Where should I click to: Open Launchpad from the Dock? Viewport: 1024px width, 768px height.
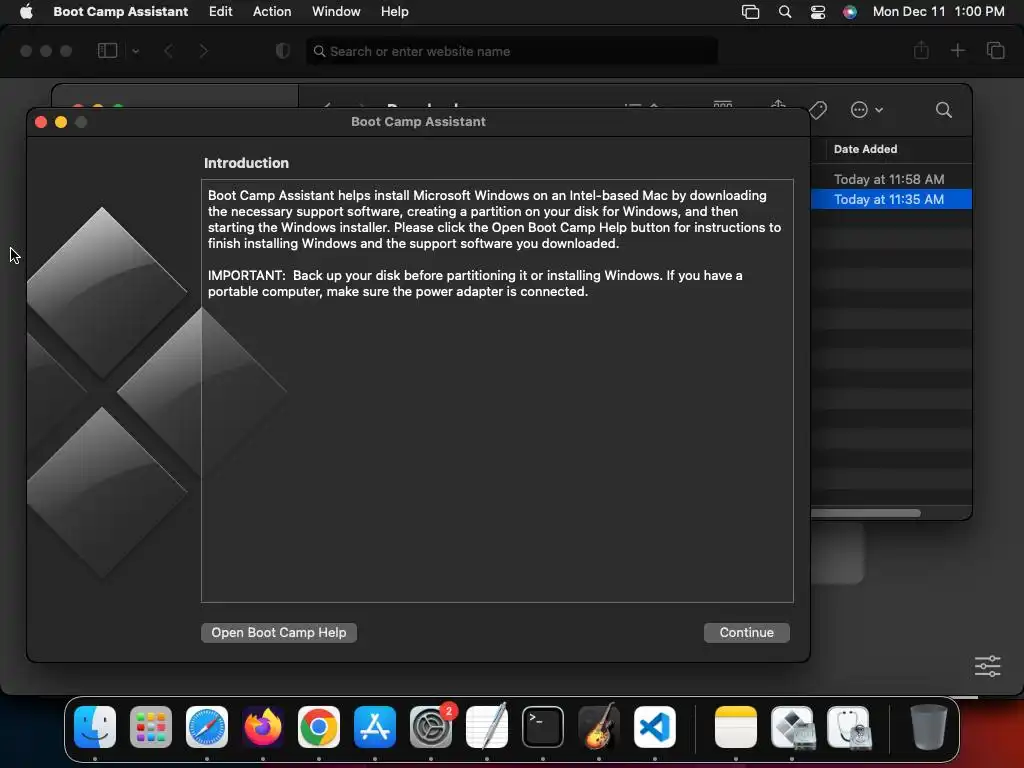pyautogui.click(x=151, y=727)
